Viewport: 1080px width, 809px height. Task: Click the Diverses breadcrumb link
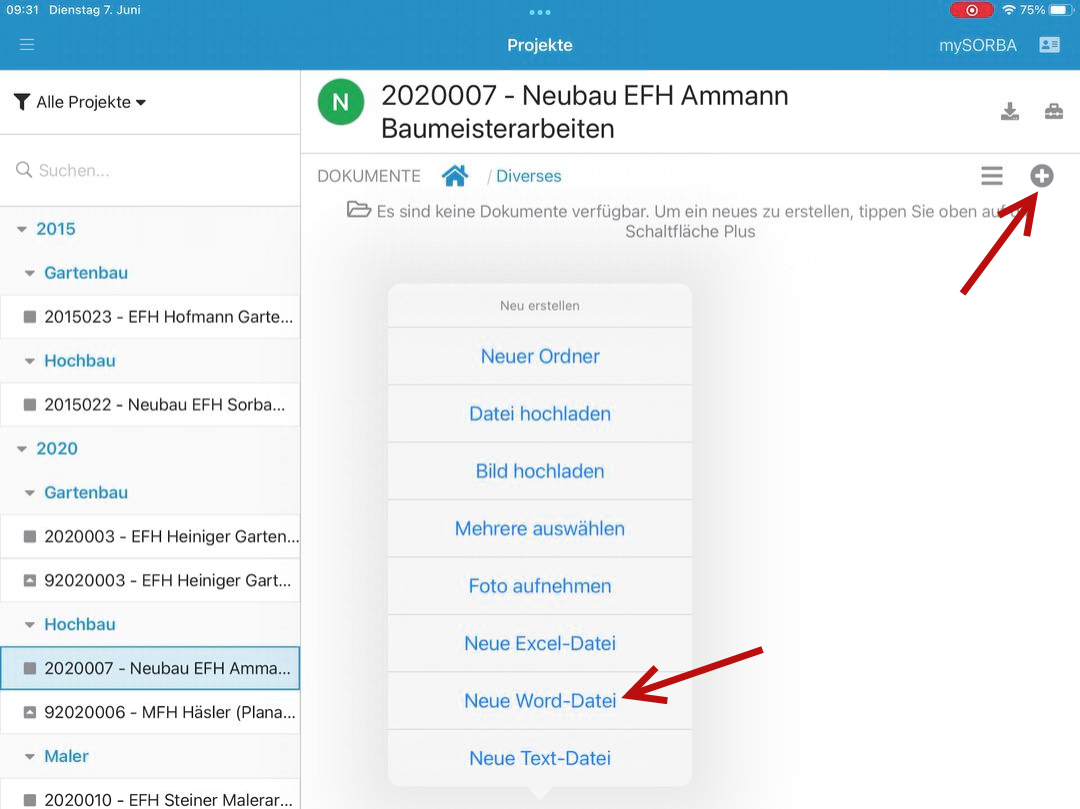coord(528,176)
